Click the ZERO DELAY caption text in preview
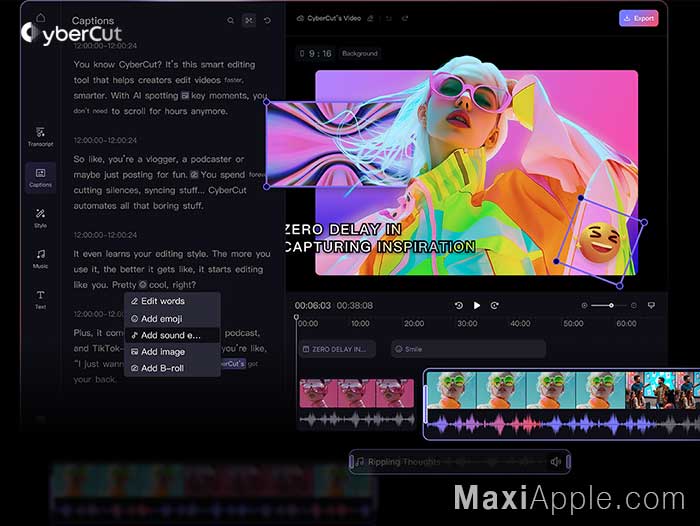This screenshot has height=526, width=700. pos(380,238)
